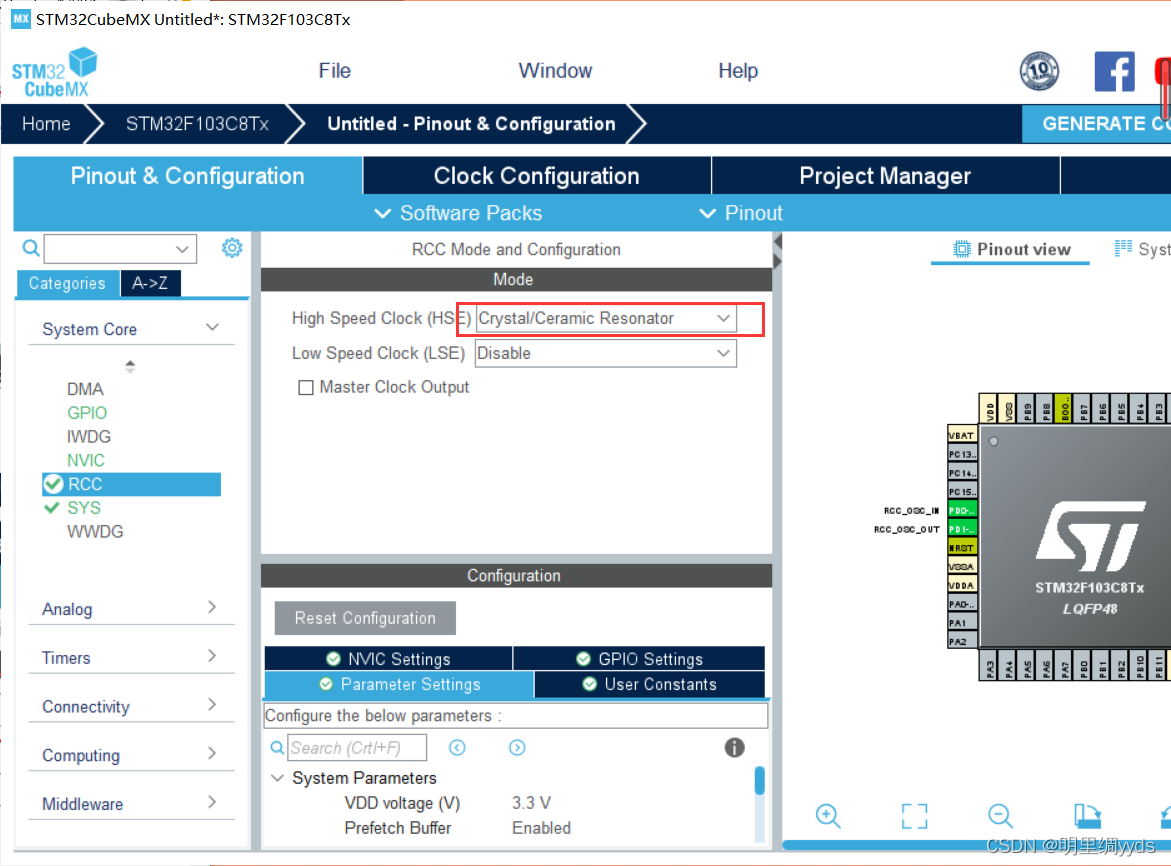Click the fit-to-screen frame icon

[x=914, y=816]
